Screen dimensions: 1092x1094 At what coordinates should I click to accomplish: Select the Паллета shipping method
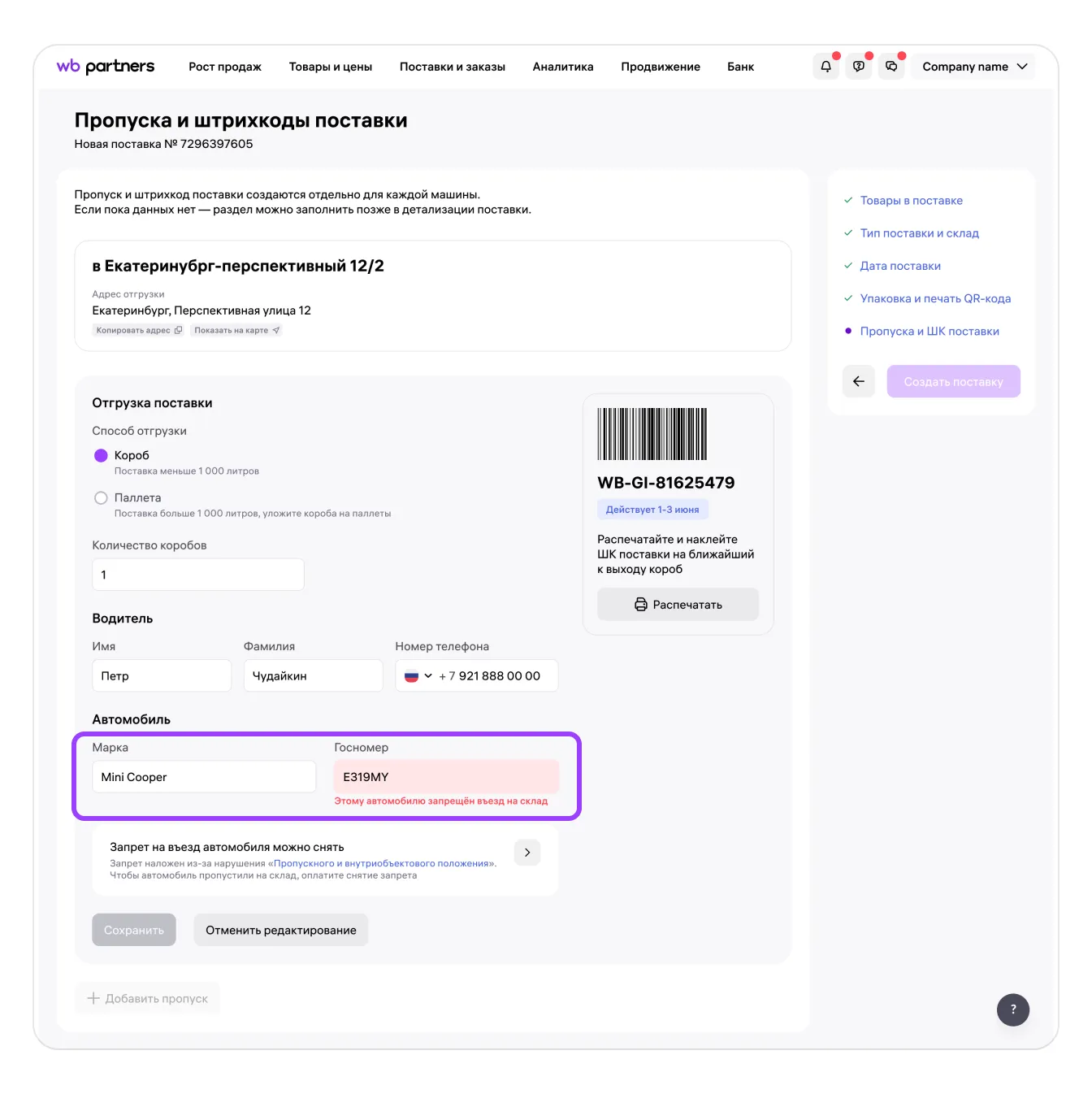coord(102,497)
